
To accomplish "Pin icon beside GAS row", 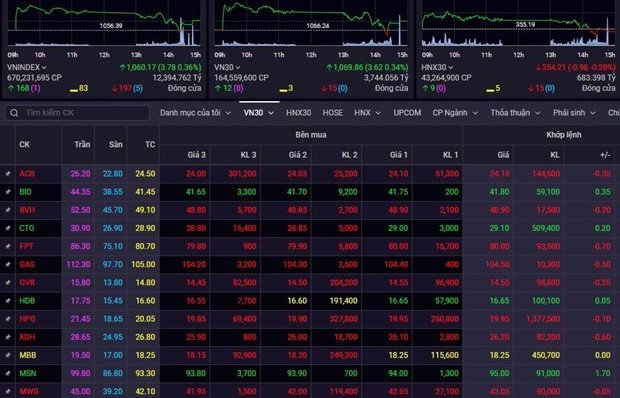I will pyautogui.click(x=8, y=264).
